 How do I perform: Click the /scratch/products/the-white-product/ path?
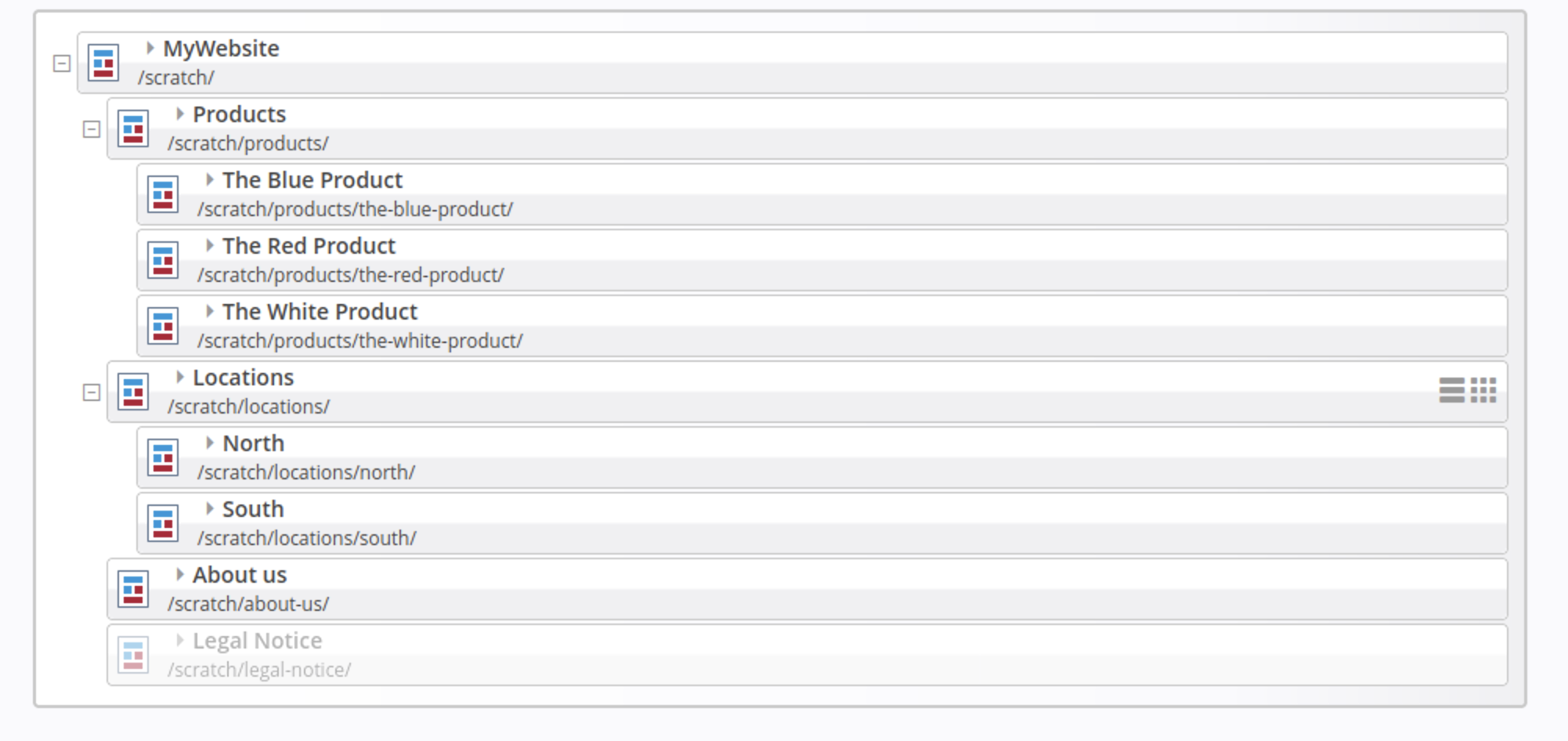pyautogui.click(x=359, y=342)
